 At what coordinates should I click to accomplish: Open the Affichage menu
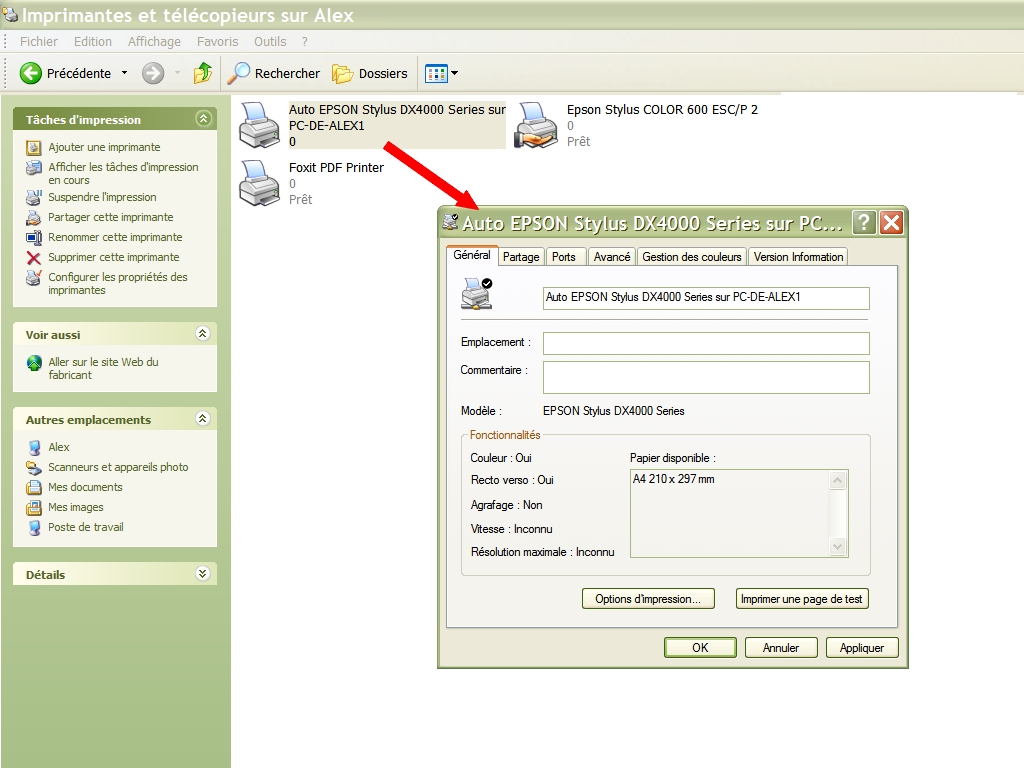click(154, 42)
